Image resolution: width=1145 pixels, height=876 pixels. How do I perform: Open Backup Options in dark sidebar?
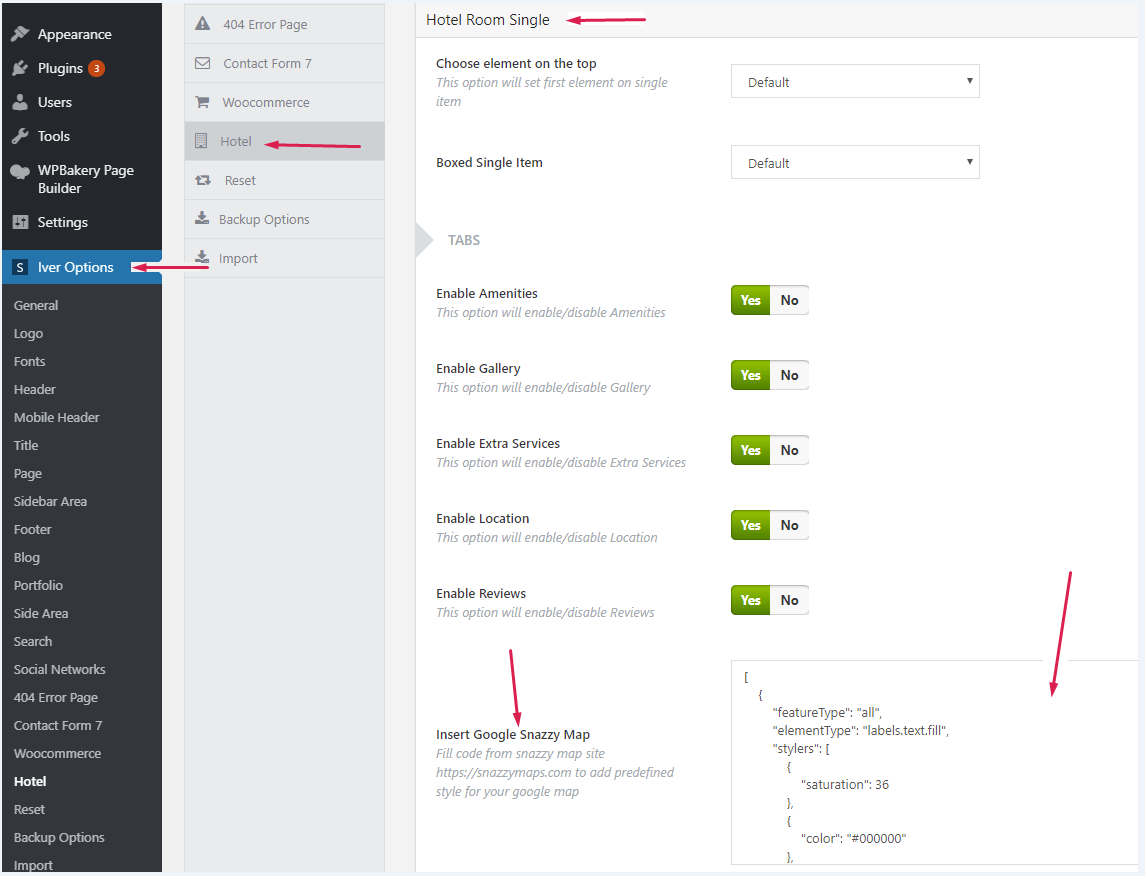pos(58,837)
